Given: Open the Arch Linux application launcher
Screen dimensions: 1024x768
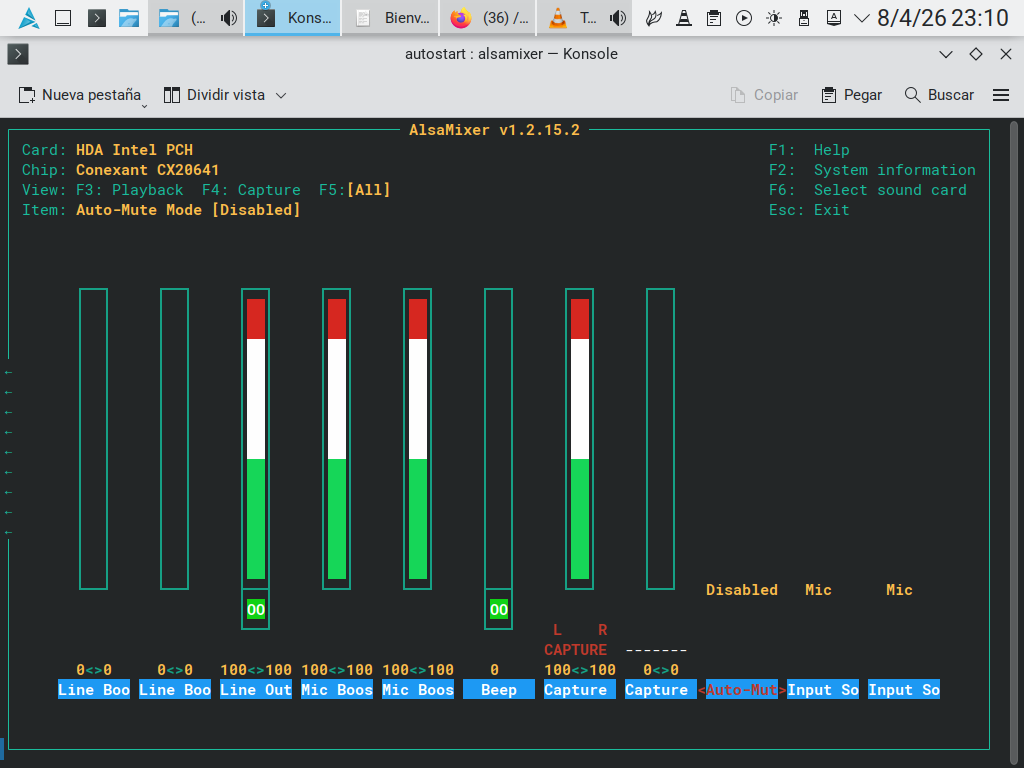Looking at the screenshot, I should point(29,18).
